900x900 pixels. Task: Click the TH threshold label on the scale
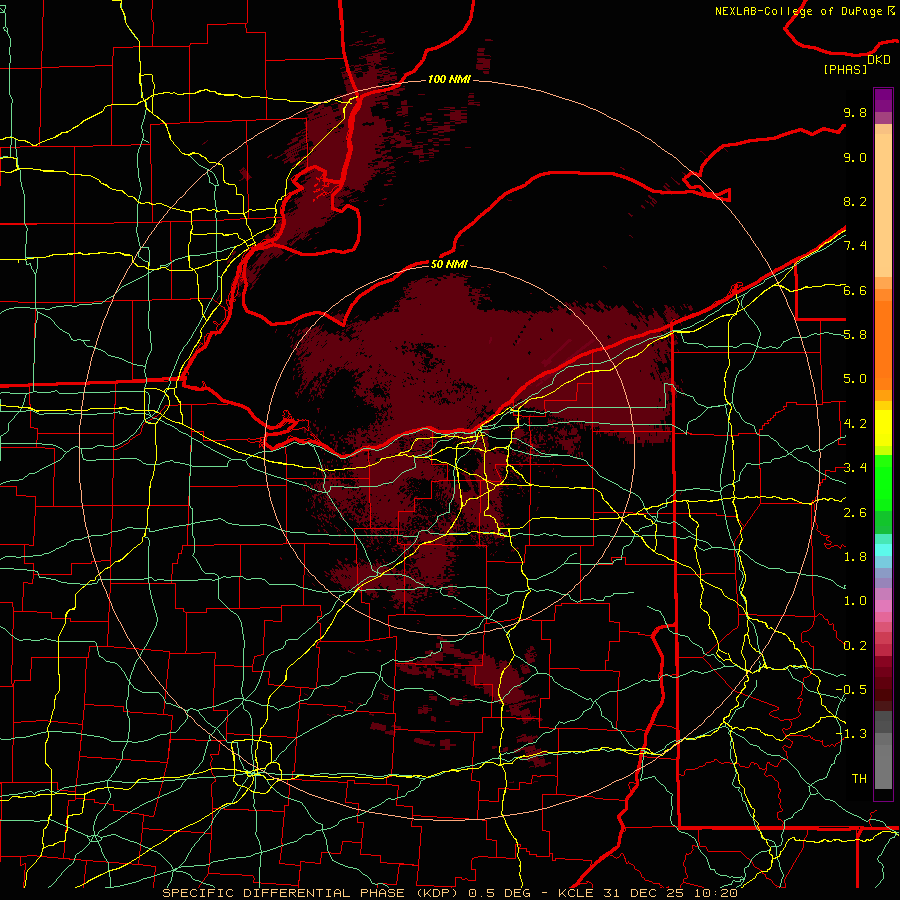pyautogui.click(x=859, y=779)
